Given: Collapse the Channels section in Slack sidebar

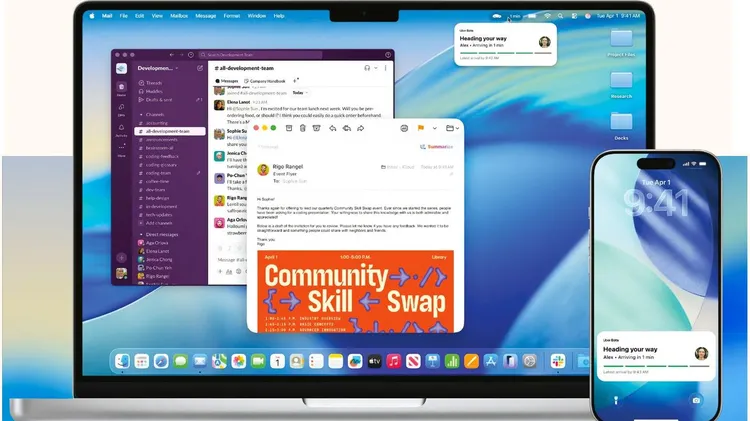Looking at the screenshot, I should click(140, 112).
